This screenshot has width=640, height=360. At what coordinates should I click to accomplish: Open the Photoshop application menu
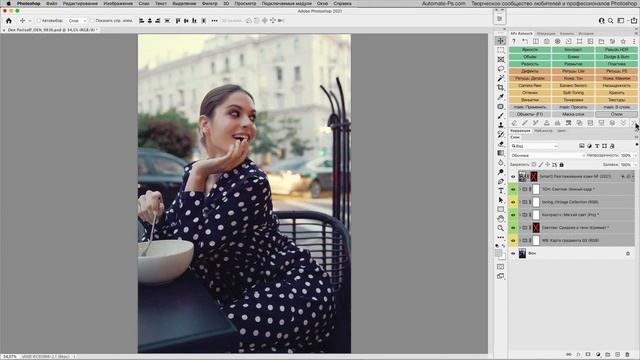tap(29, 3)
